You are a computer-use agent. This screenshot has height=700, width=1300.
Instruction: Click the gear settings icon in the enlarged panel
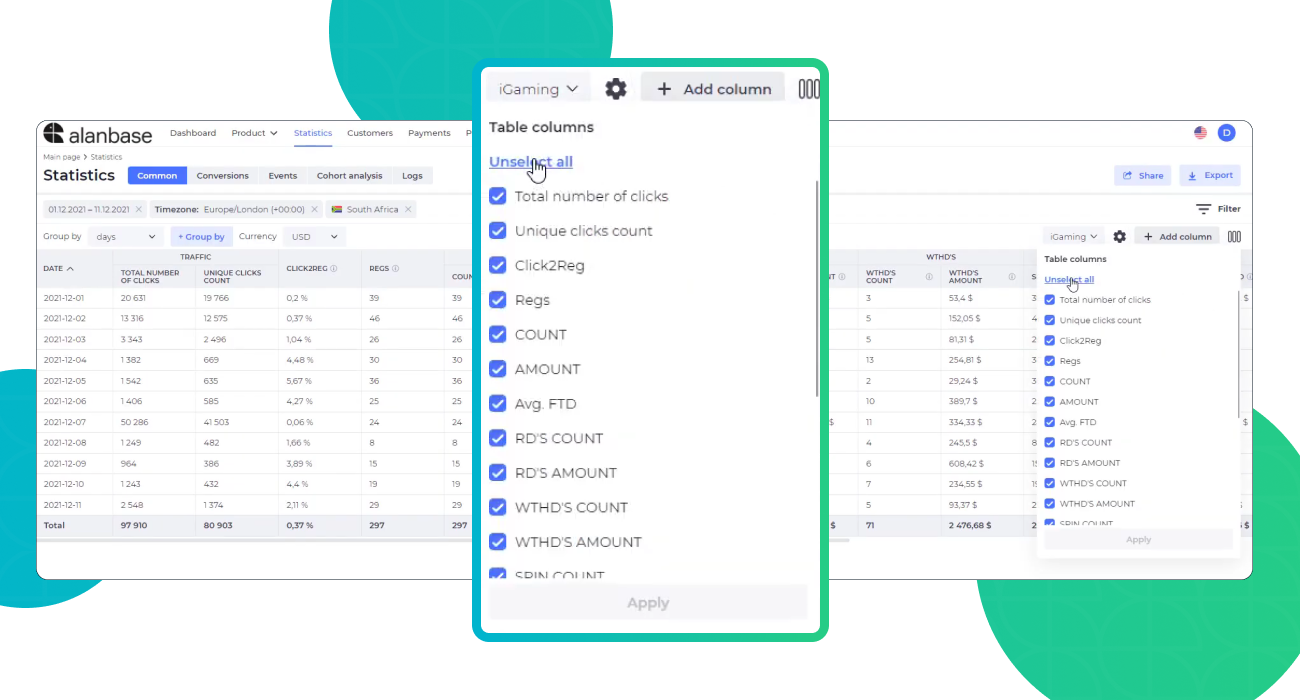click(616, 89)
